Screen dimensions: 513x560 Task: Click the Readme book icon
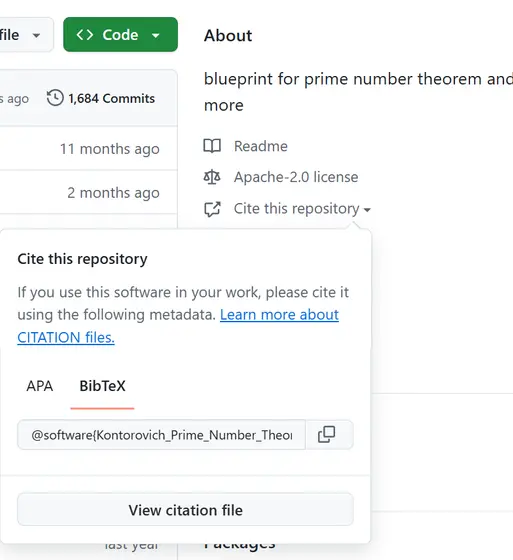tap(212, 146)
